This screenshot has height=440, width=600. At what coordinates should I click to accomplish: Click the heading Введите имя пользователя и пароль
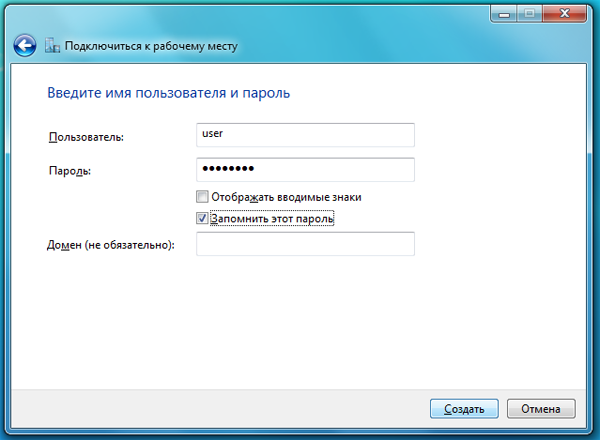[x=168, y=93]
